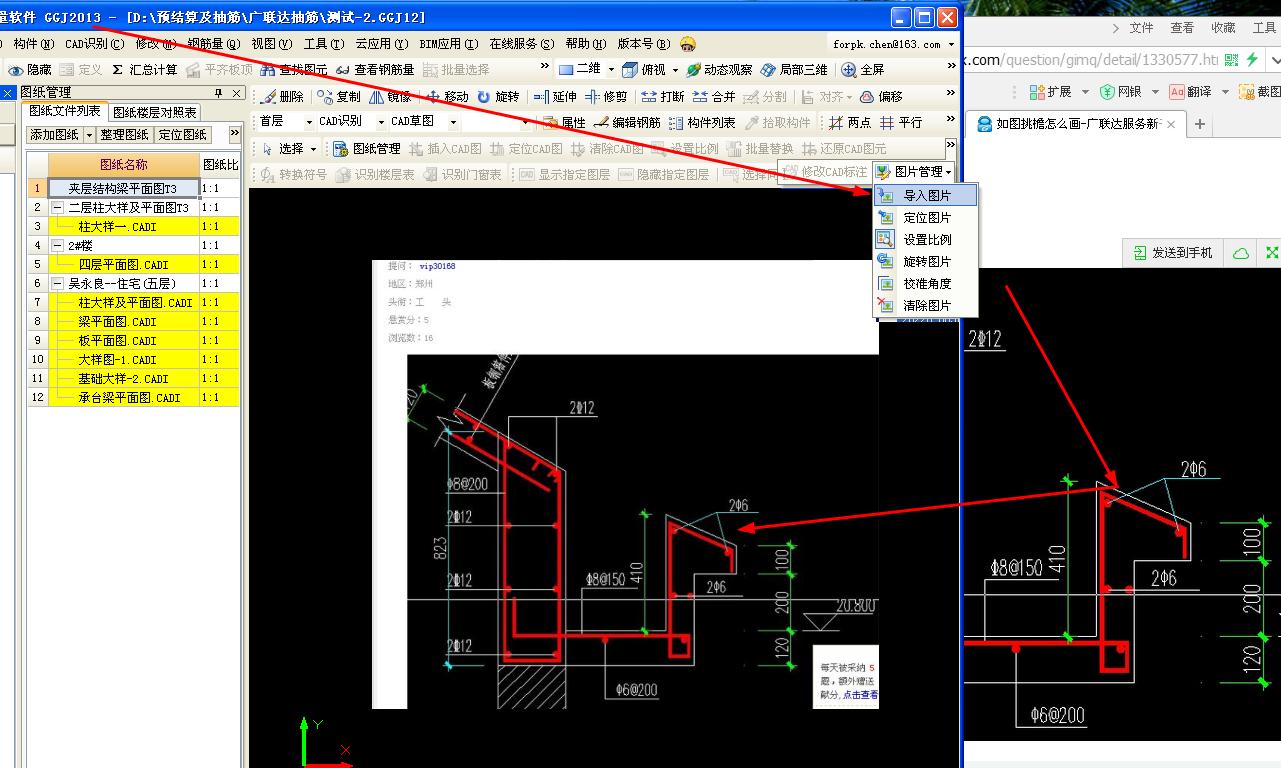Click the green cloud icon beside 发送到手机
Screen dimensions: 1281x768
point(1241,254)
